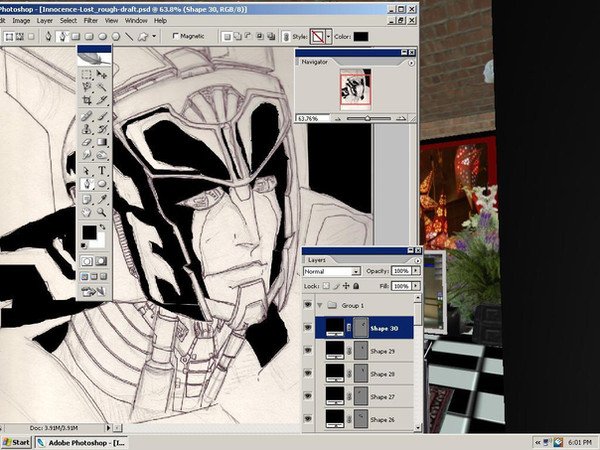Select the Zoom magnifier tool
The image size is (600, 450).
pyautogui.click(x=104, y=212)
